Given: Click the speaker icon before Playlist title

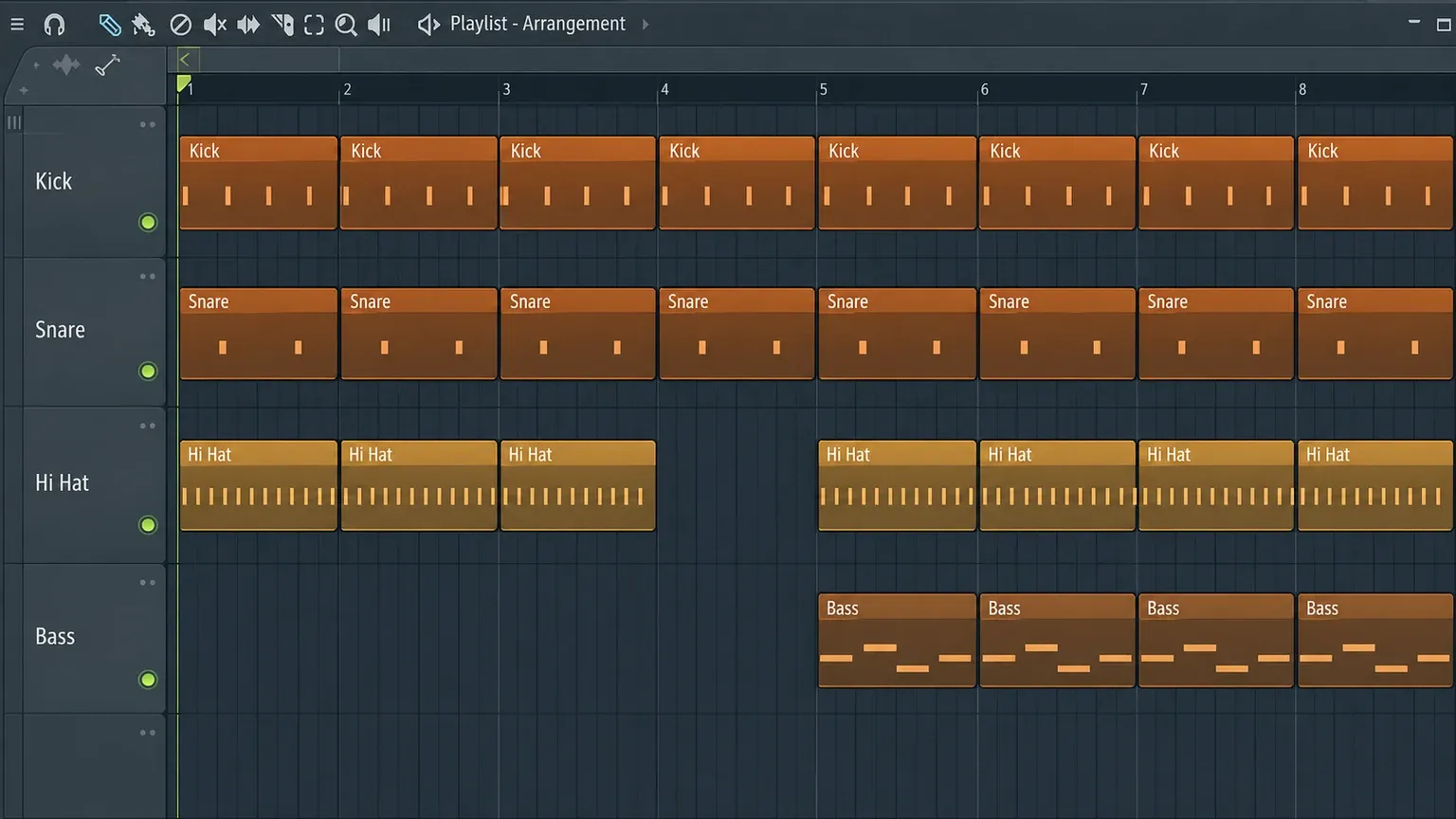Looking at the screenshot, I should click(x=428, y=25).
